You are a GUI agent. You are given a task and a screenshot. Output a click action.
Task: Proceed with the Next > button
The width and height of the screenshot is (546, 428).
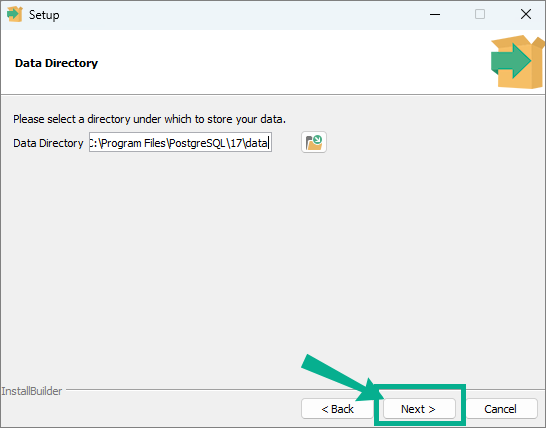tap(419, 409)
